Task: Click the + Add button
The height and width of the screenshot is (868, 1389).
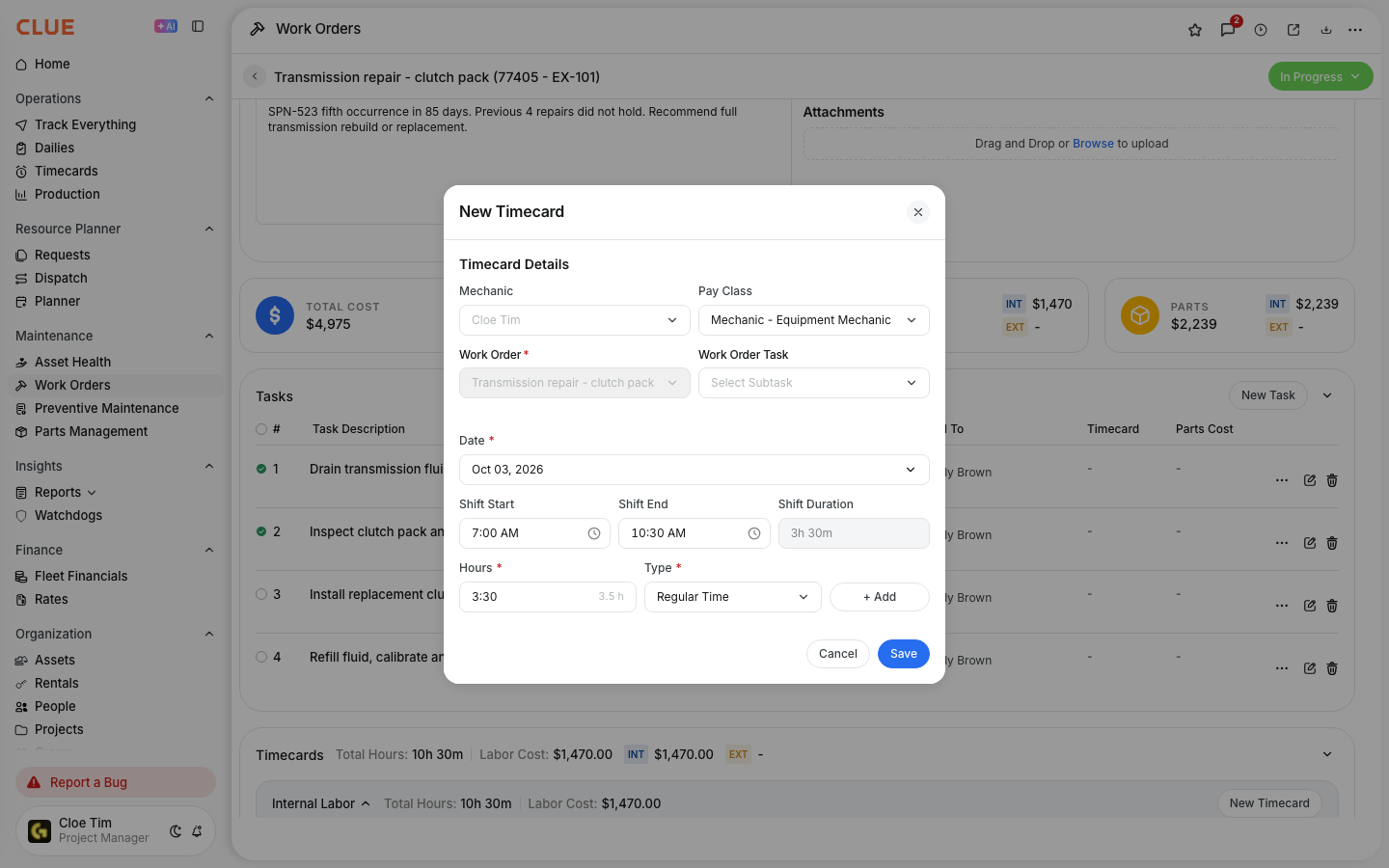Action: click(880, 597)
